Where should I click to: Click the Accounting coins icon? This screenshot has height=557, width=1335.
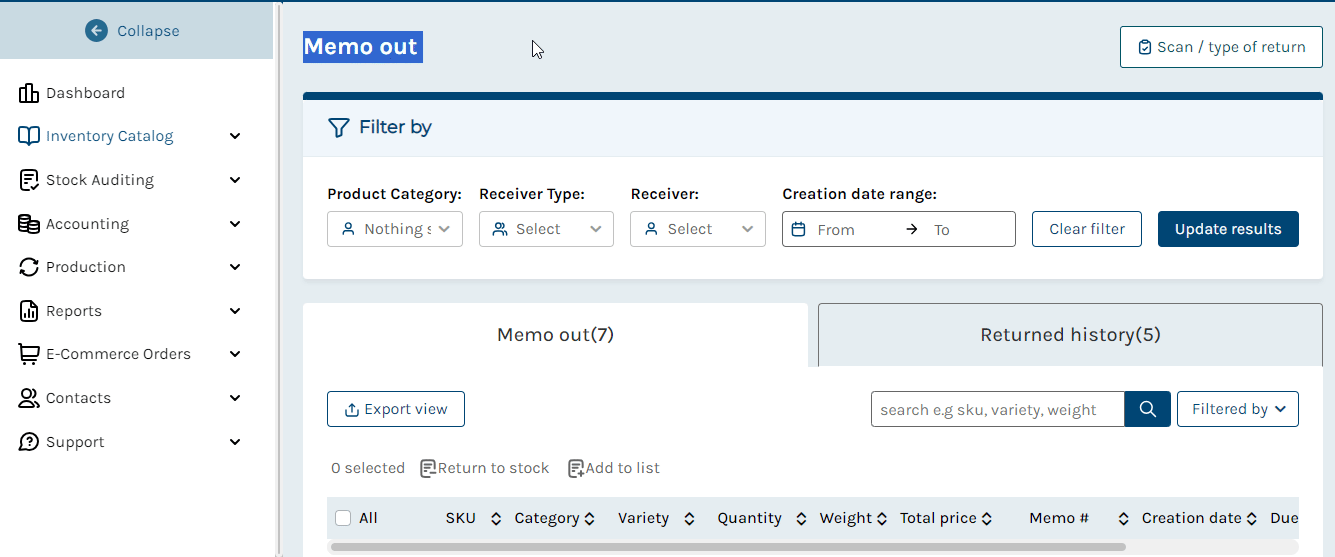29,224
